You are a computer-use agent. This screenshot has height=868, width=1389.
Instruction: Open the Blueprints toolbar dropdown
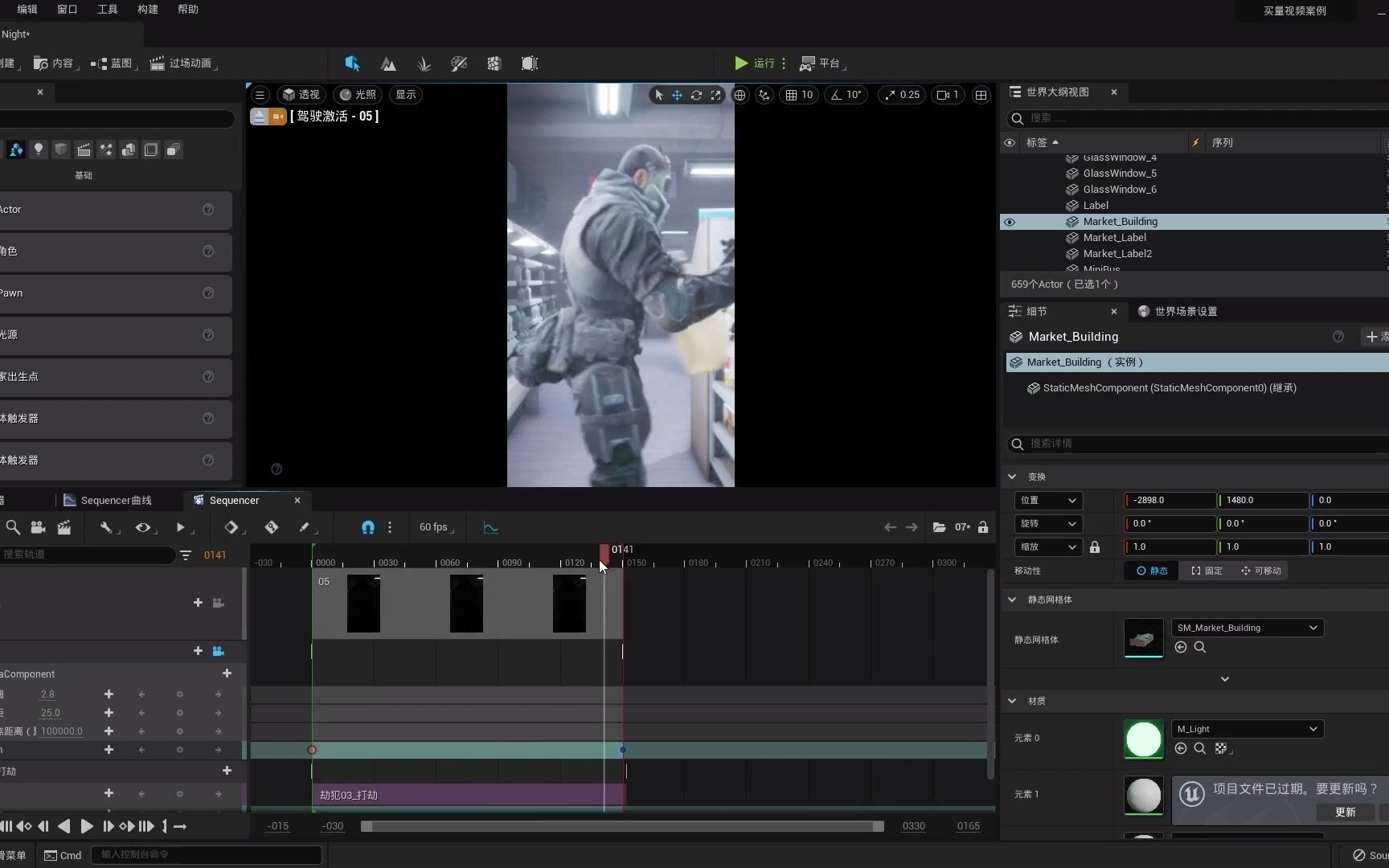click(113, 63)
